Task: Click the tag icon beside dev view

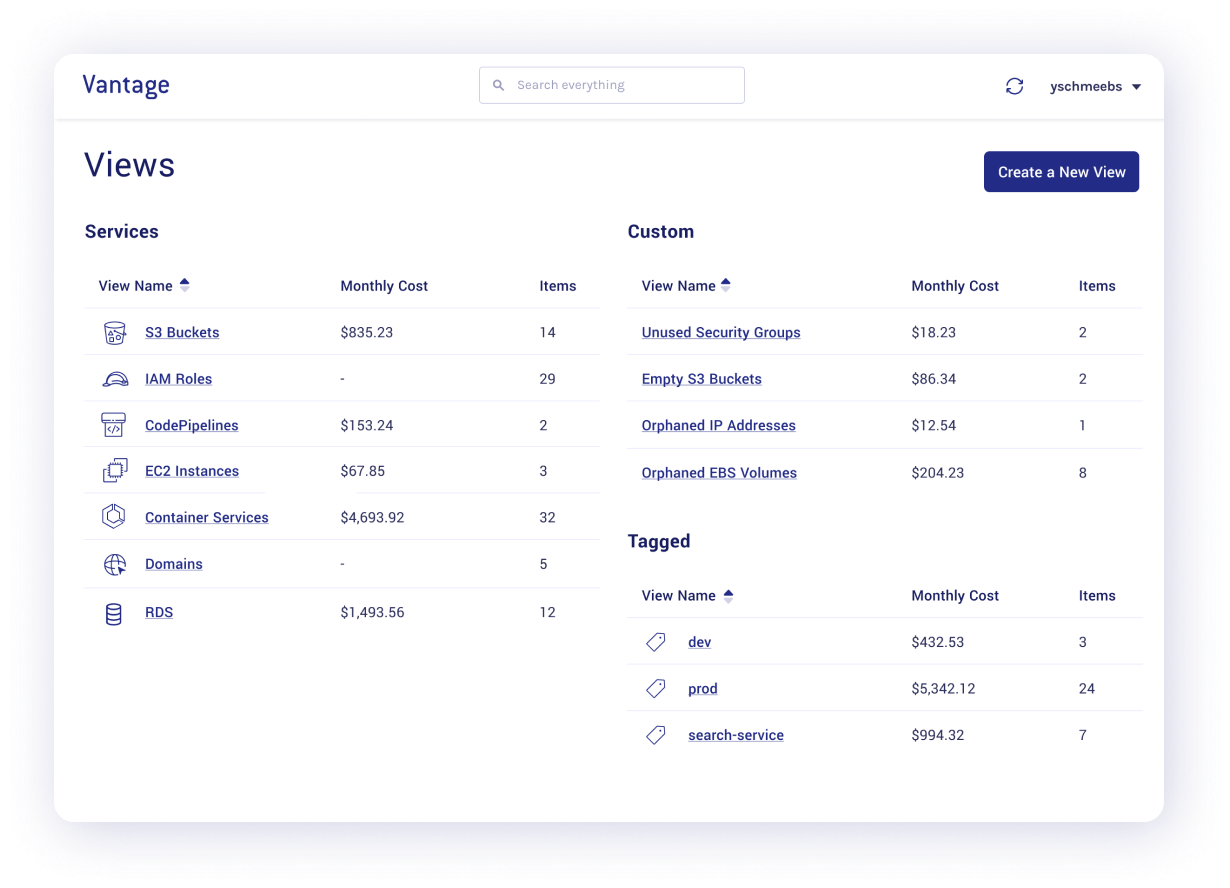Action: coord(655,641)
